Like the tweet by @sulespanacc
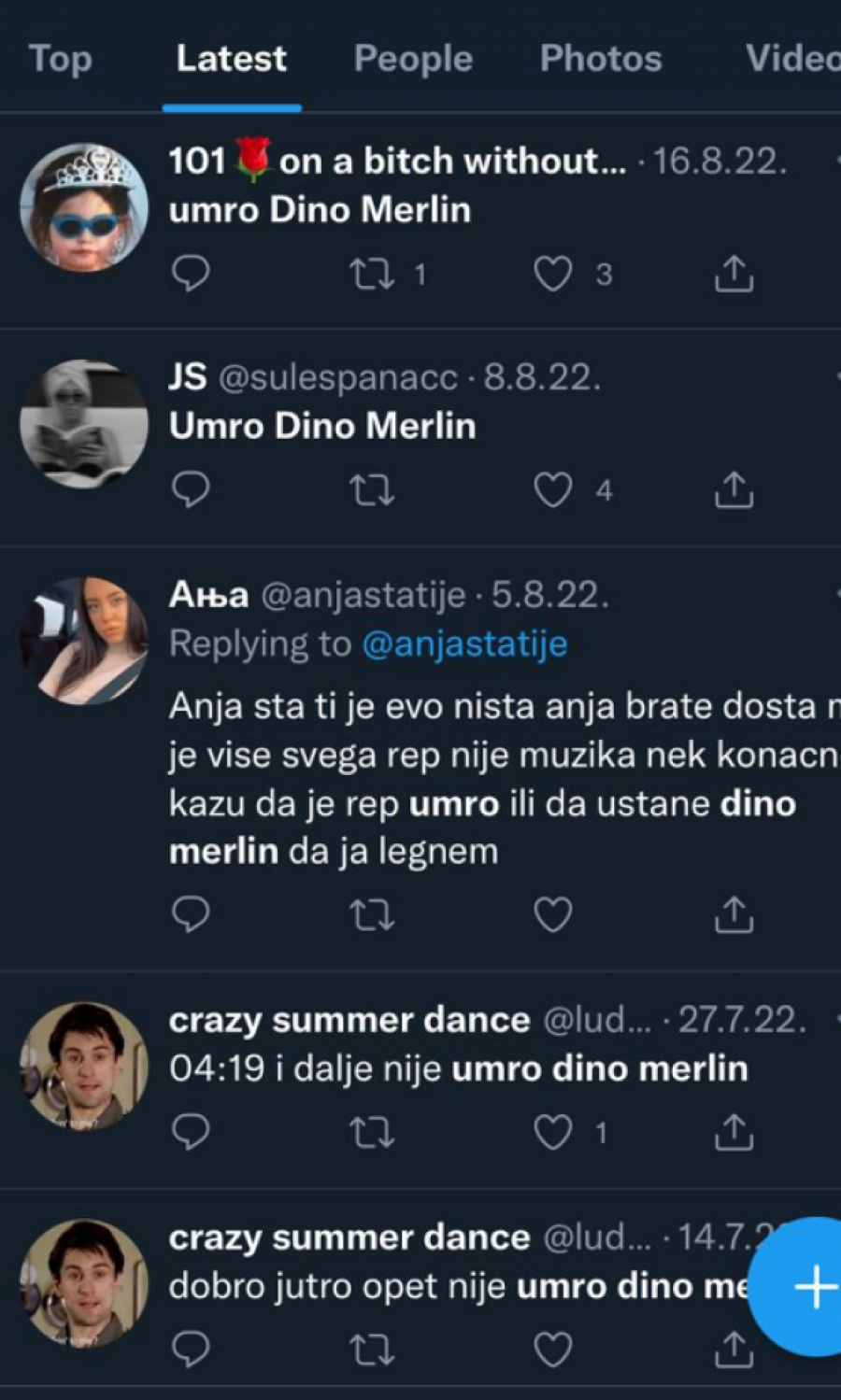Viewport: 841px width, 1400px height. click(x=552, y=490)
